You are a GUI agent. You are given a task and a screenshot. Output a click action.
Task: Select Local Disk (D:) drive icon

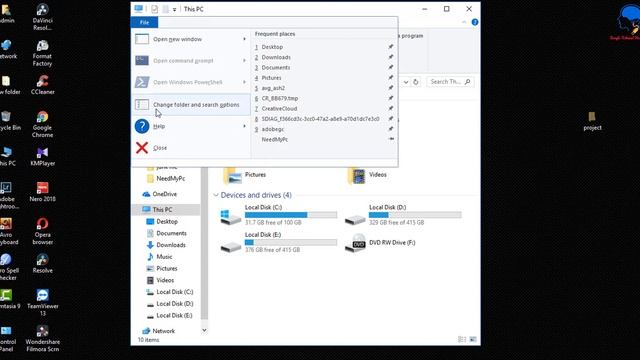tap(355, 219)
